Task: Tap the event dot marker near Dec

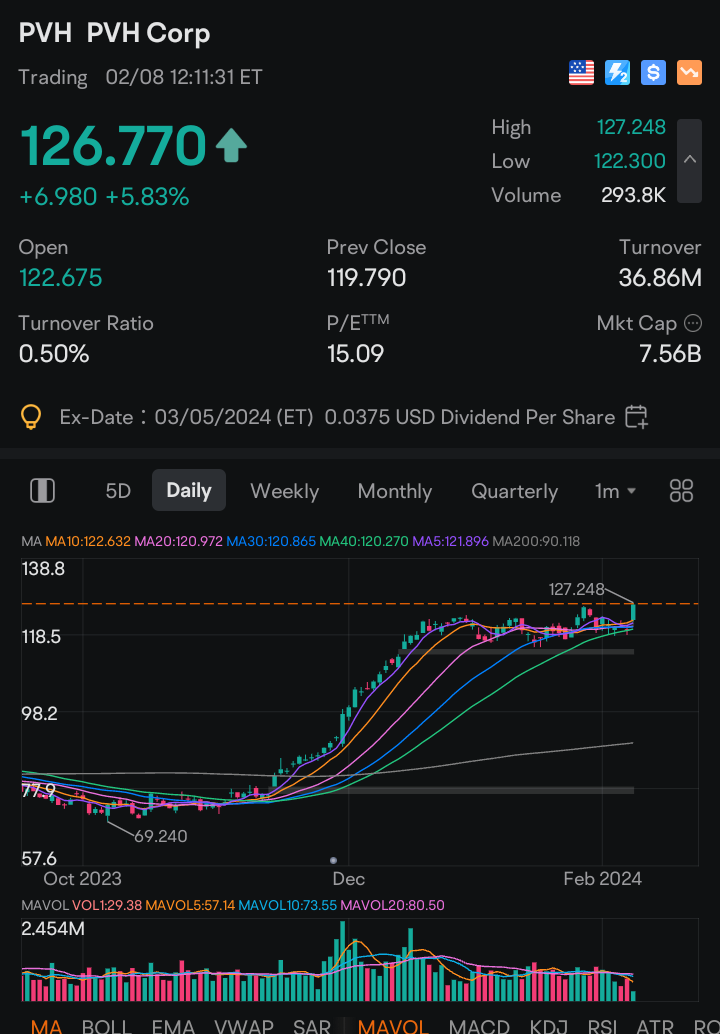Action: click(333, 860)
